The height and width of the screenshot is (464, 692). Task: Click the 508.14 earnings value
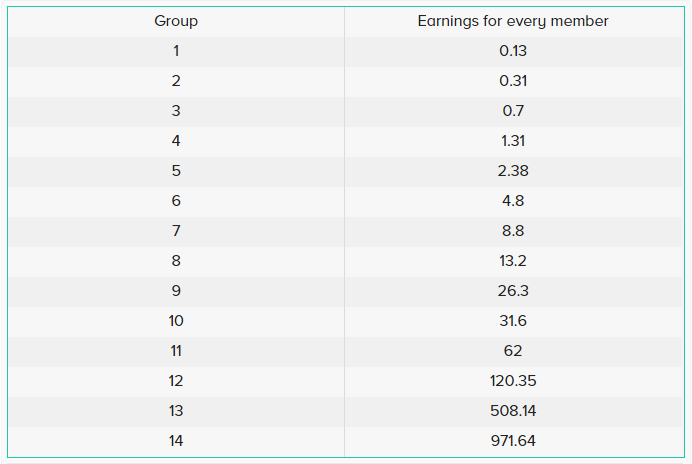[x=513, y=411]
